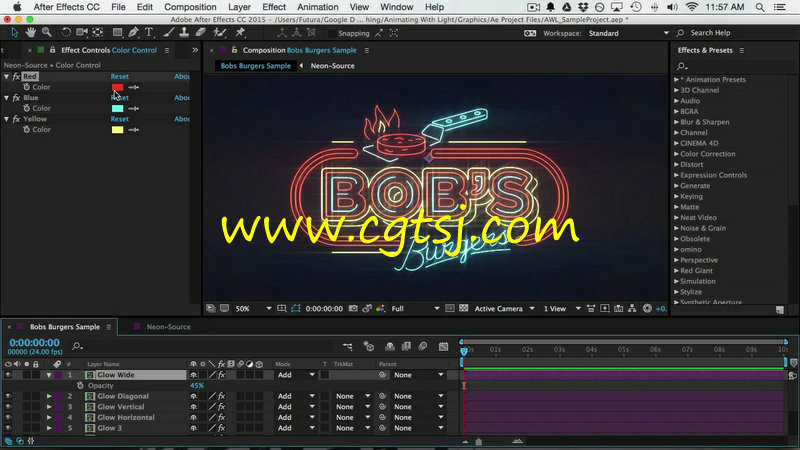
Task: Toggle the Red effect fx switch
Action: (x=16, y=77)
